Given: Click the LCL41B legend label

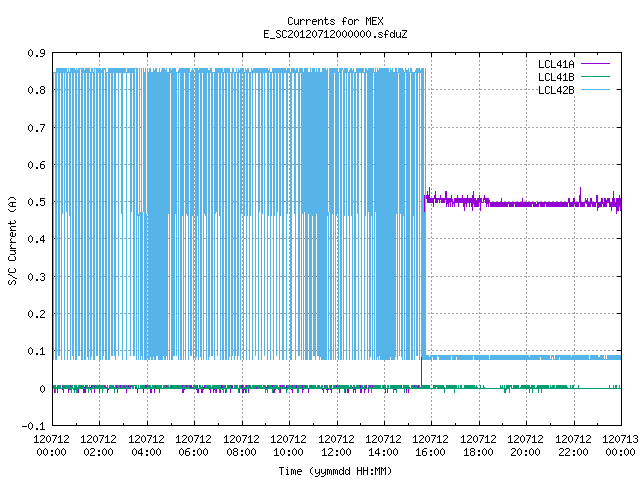Looking at the screenshot, I should pyautogui.click(x=556, y=77).
